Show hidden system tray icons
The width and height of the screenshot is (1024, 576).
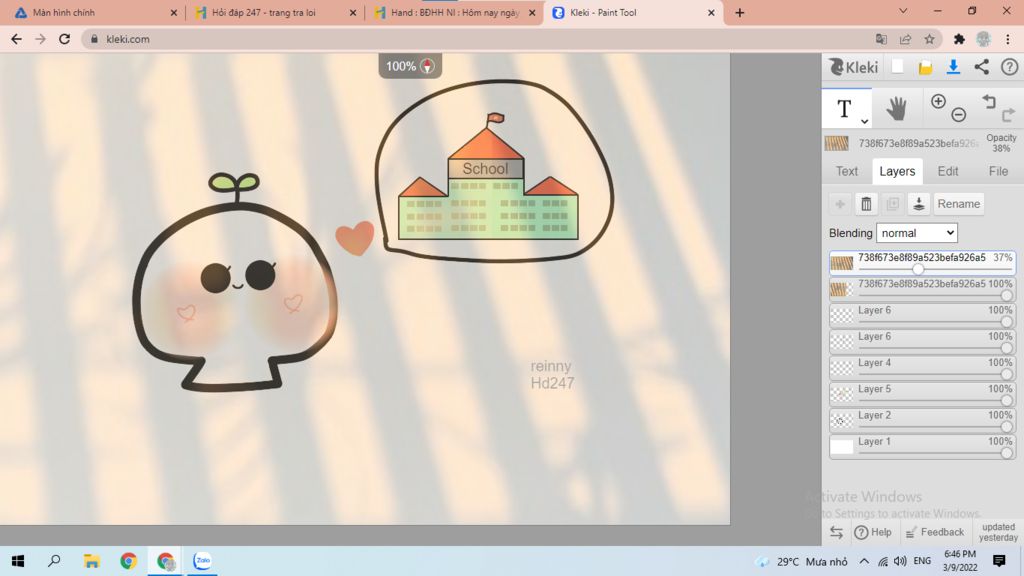coord(864,561)
